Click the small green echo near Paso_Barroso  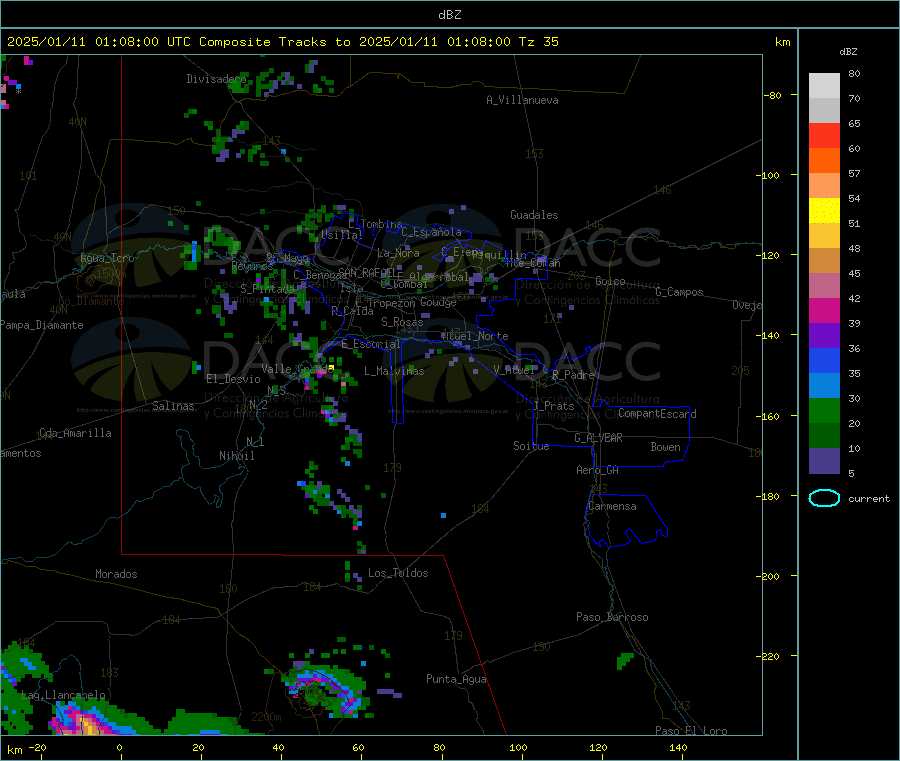click(624, 661)
